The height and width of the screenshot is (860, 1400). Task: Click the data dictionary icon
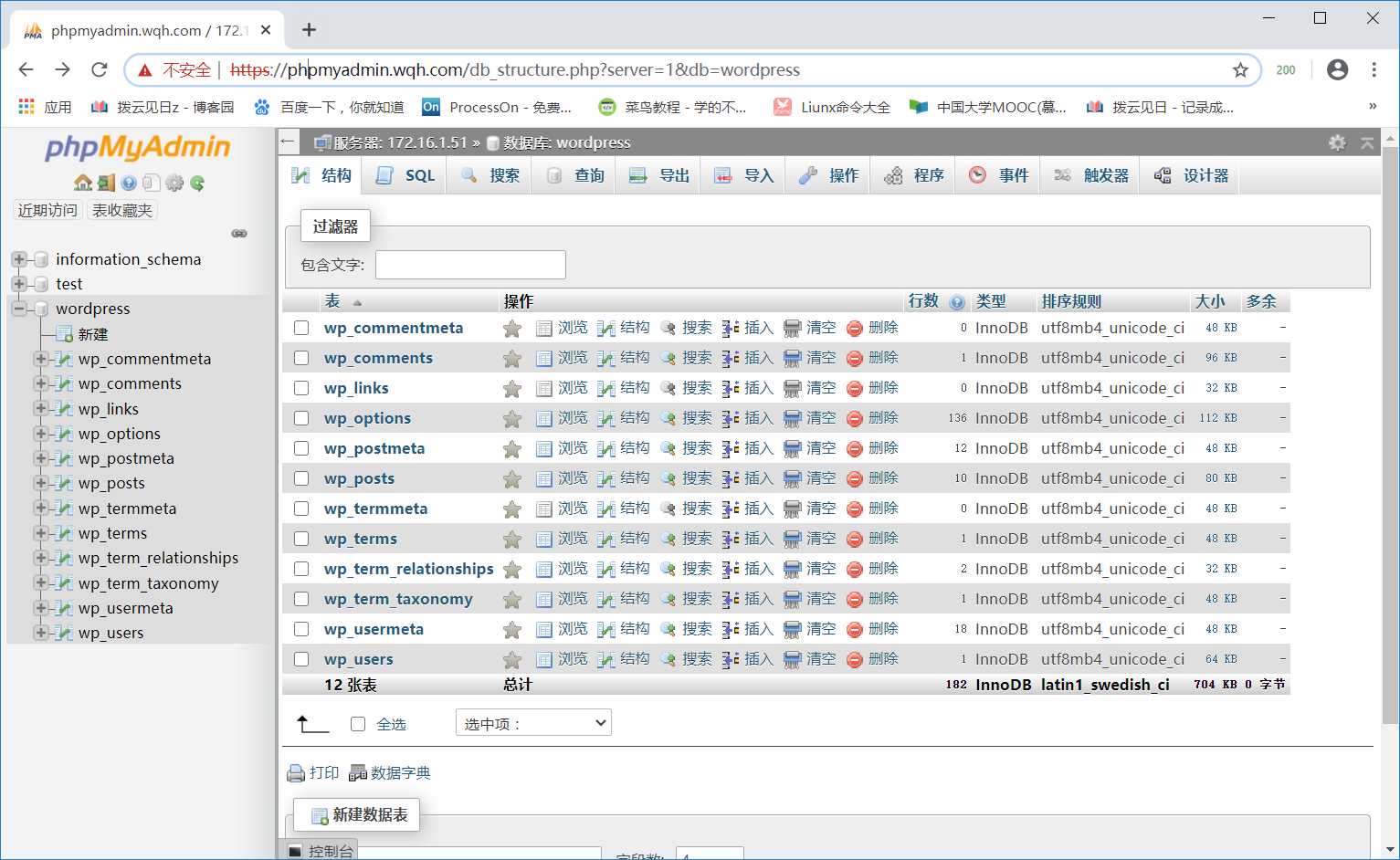click(x=358, y=773)
